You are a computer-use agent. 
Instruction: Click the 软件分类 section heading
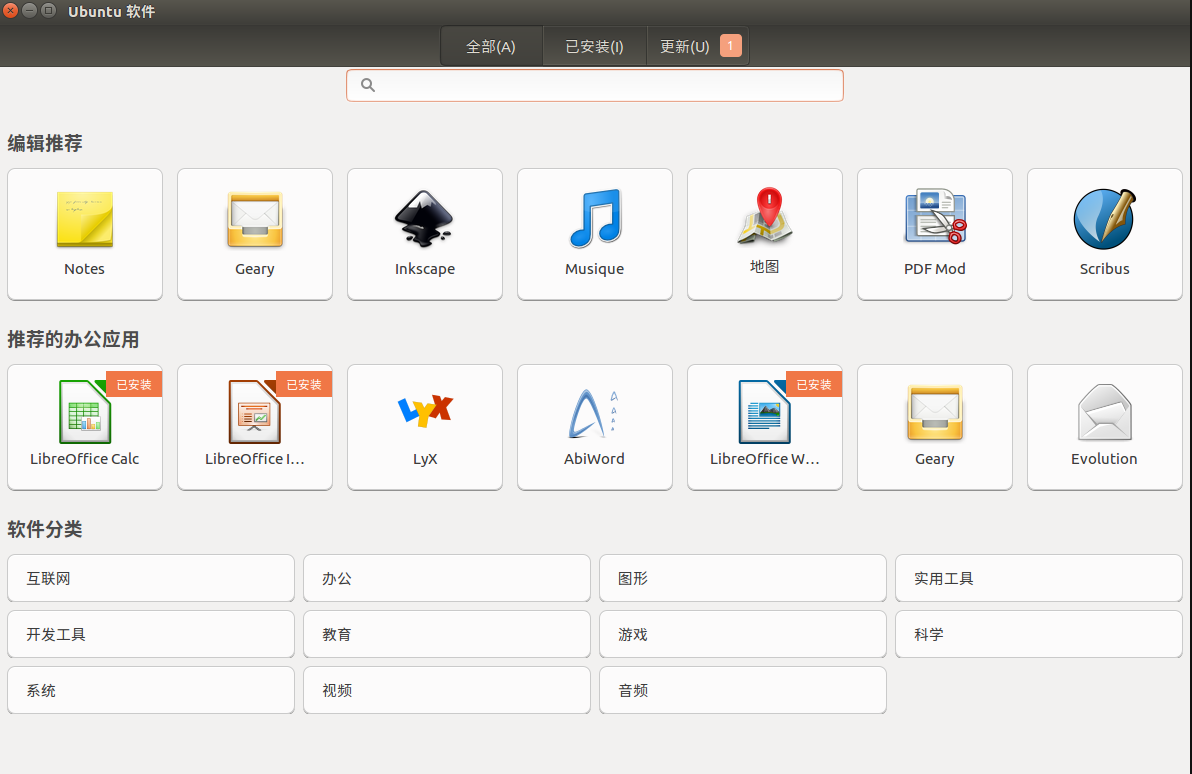[x=45, y=529]
